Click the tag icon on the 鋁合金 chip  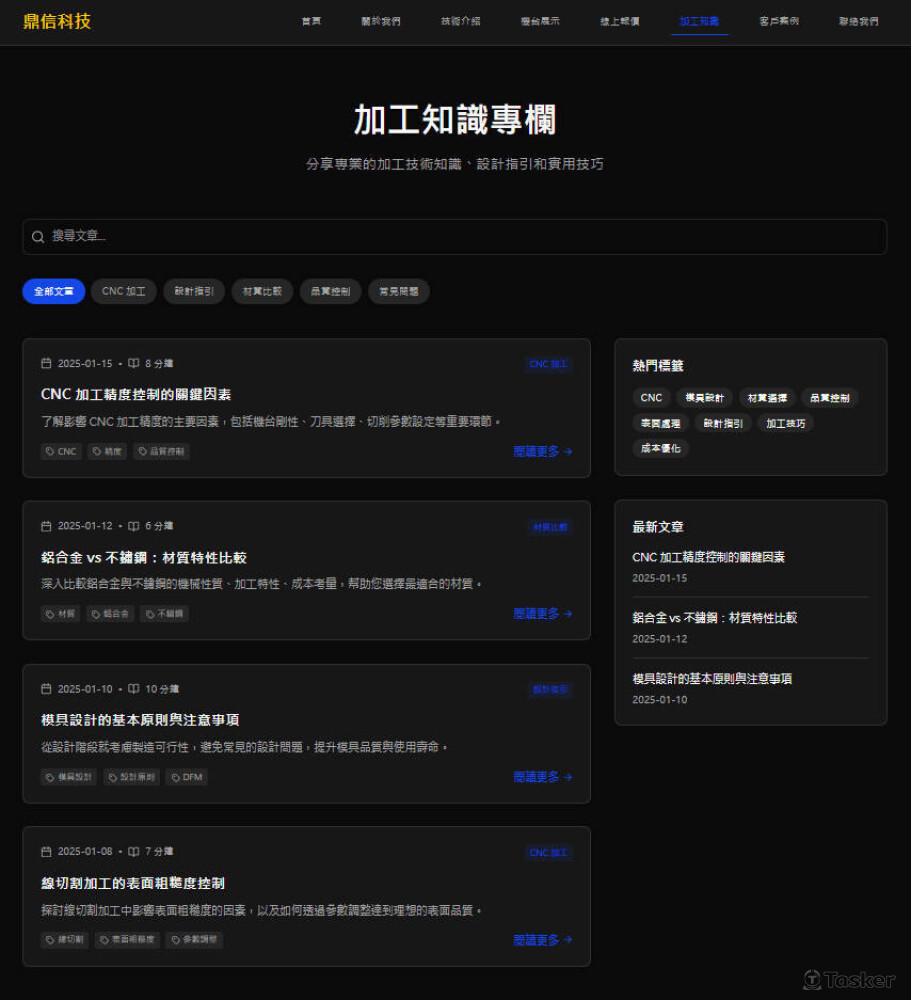(95, 614)
